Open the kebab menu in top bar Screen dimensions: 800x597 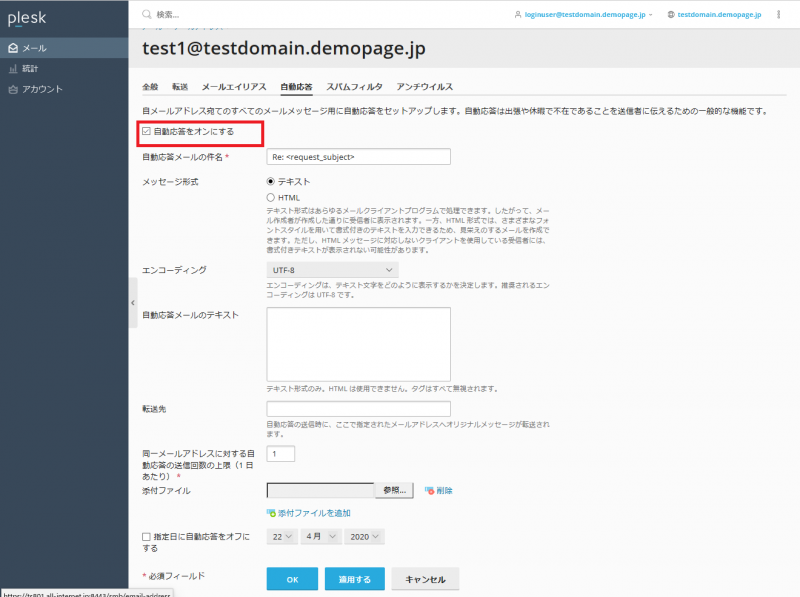[778, 15]
